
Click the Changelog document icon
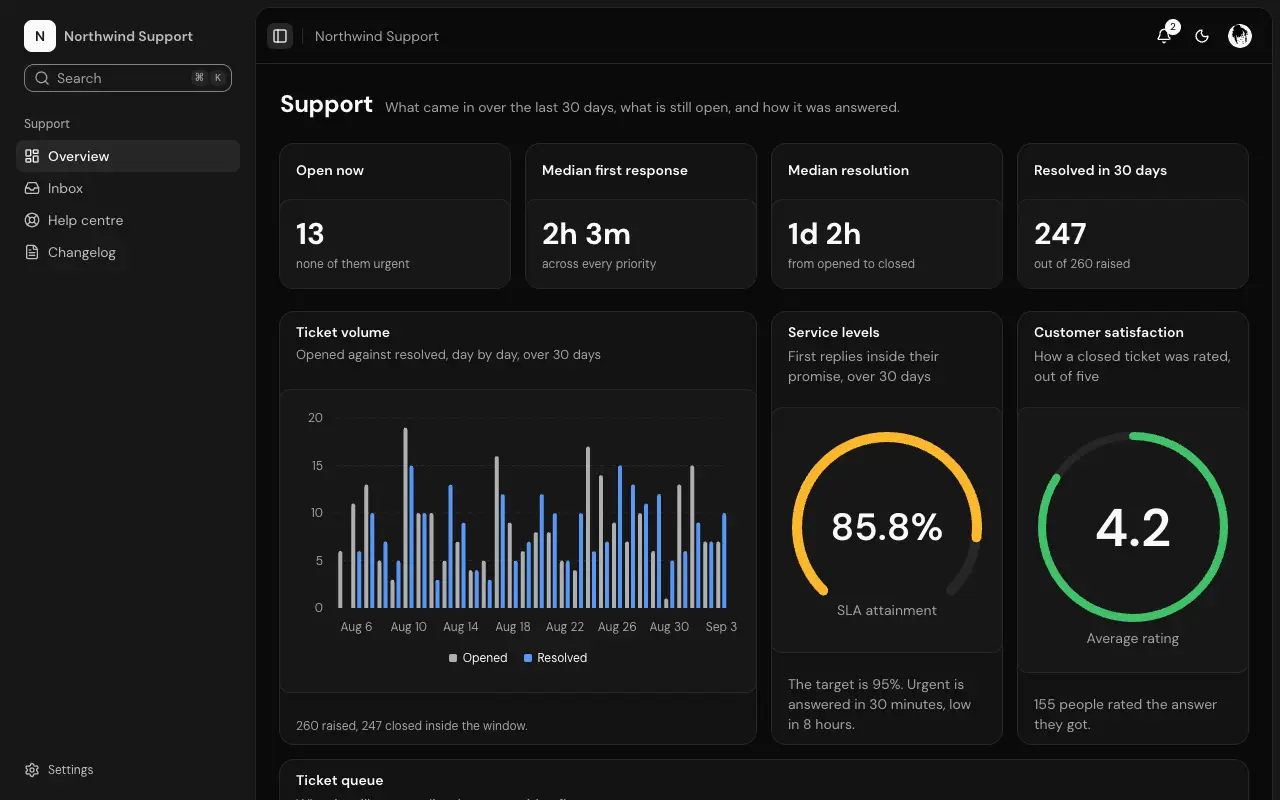(32, 252)
